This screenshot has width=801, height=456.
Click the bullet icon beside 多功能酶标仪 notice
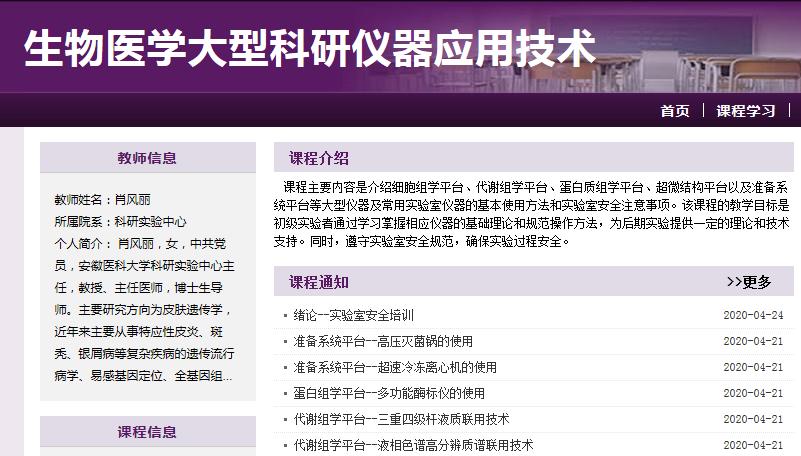coord(285,394)
